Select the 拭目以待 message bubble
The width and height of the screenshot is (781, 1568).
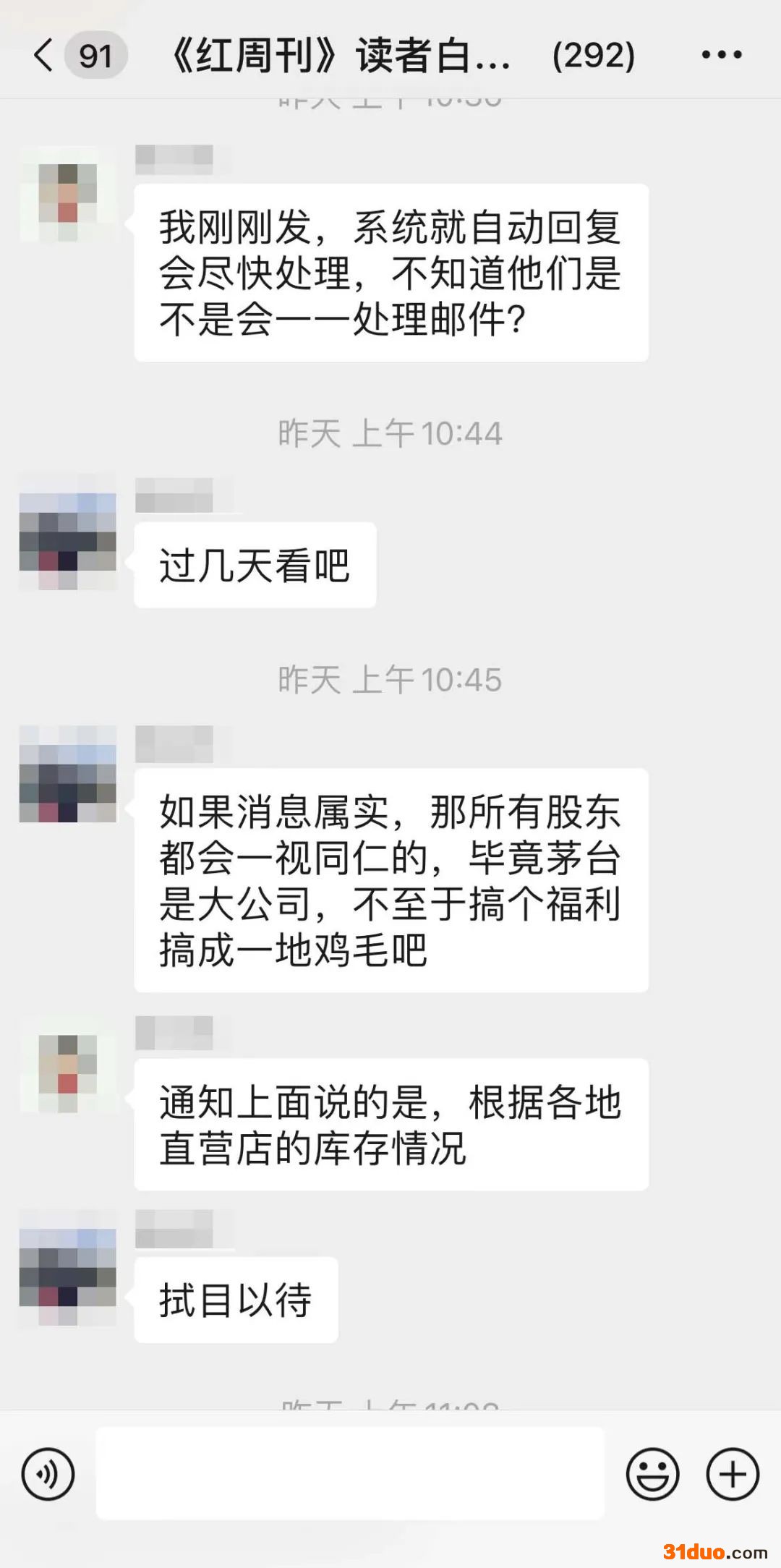click(236, 1300)
